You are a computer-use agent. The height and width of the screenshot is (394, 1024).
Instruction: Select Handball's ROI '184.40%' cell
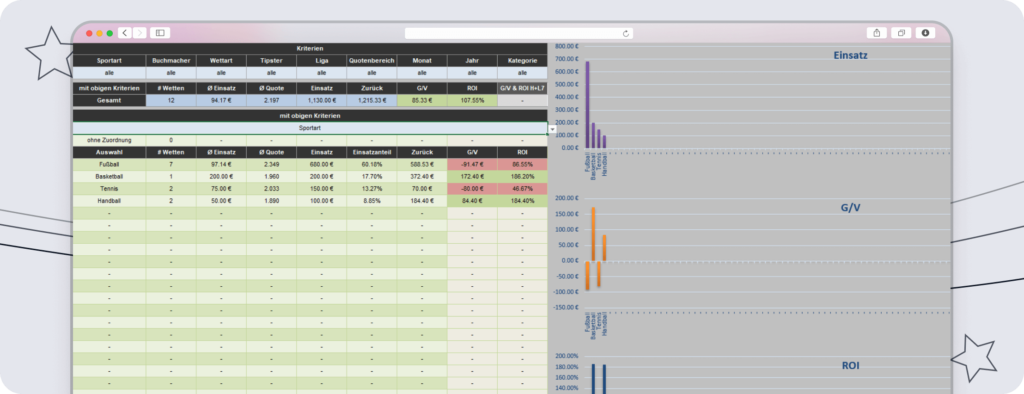click(522, 201)
